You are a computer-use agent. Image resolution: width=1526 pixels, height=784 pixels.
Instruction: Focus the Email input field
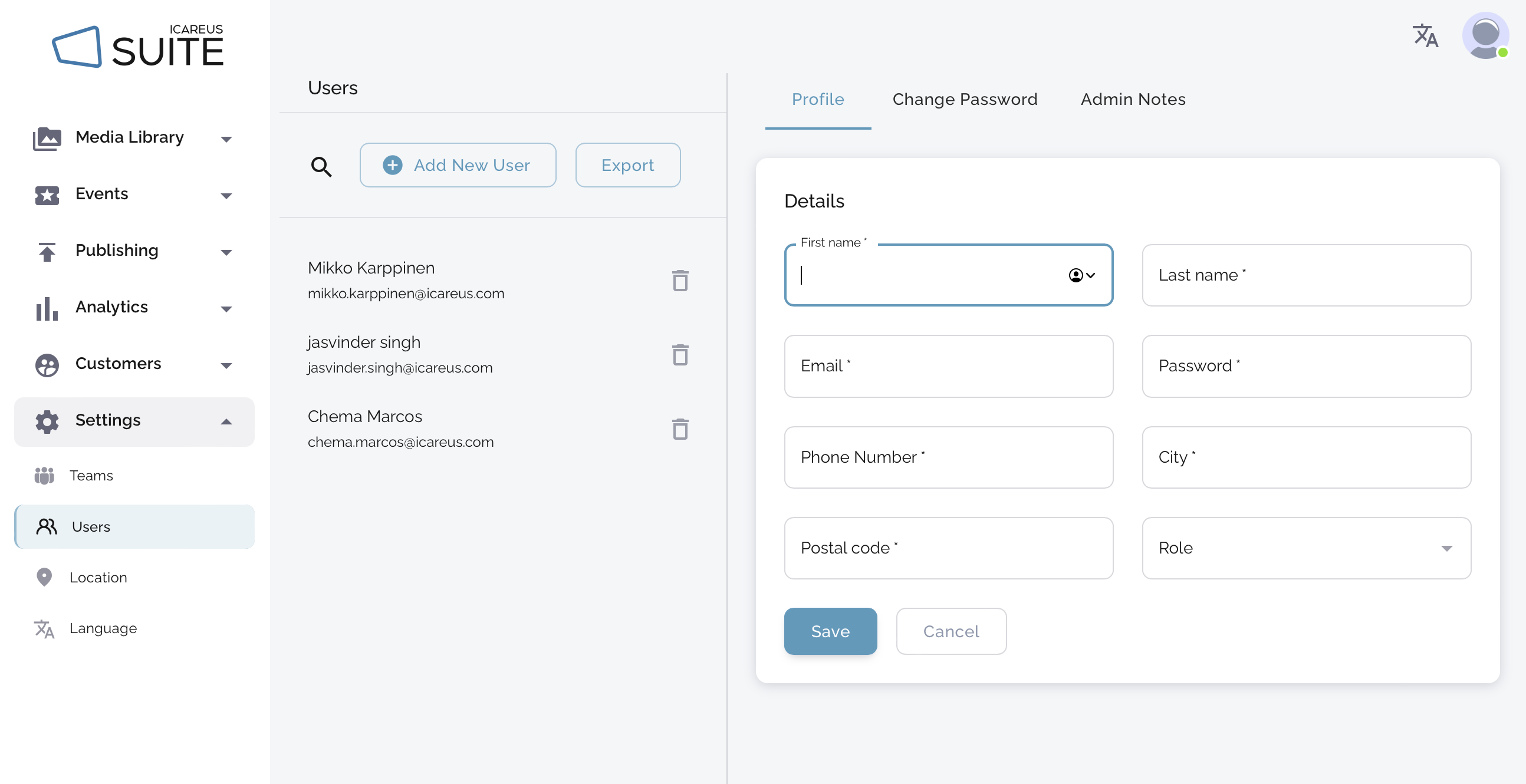point(948,367)
